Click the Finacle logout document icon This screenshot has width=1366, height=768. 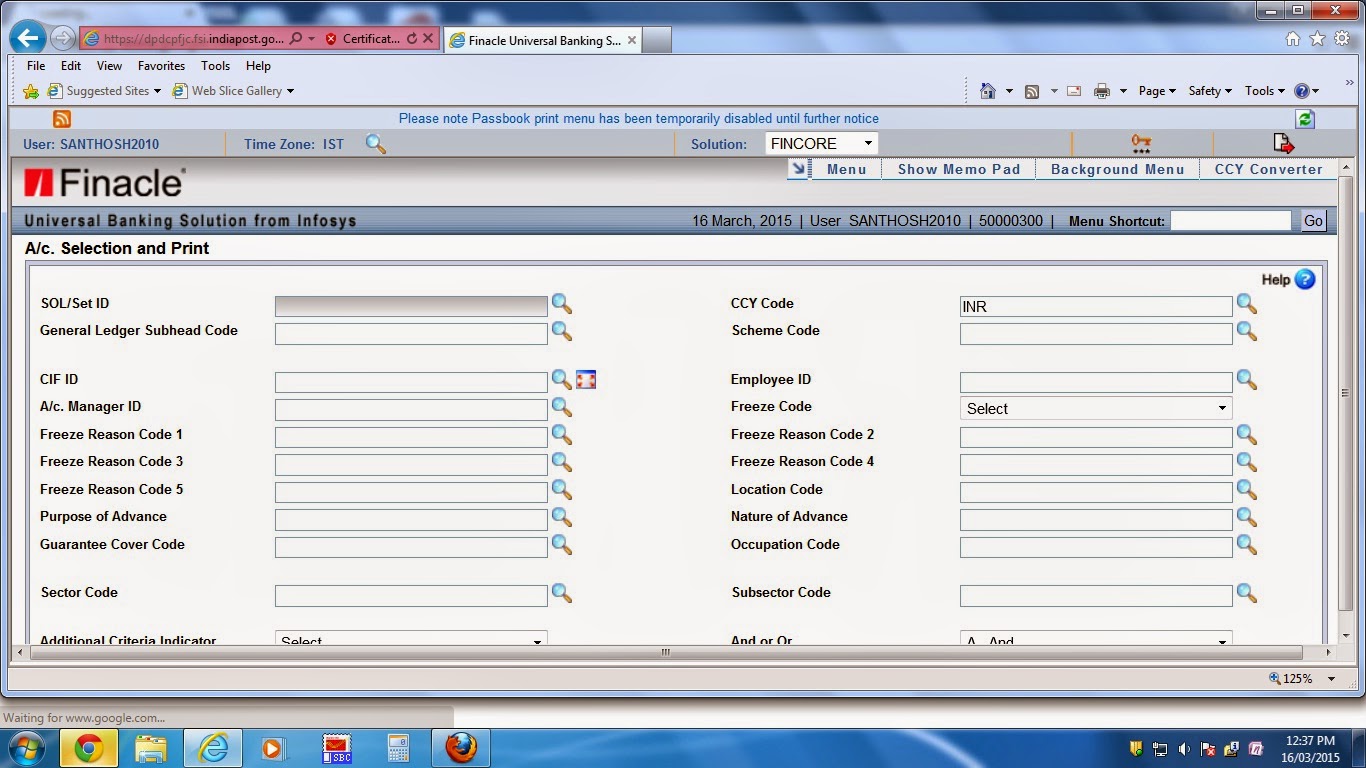pos(1283,144)
